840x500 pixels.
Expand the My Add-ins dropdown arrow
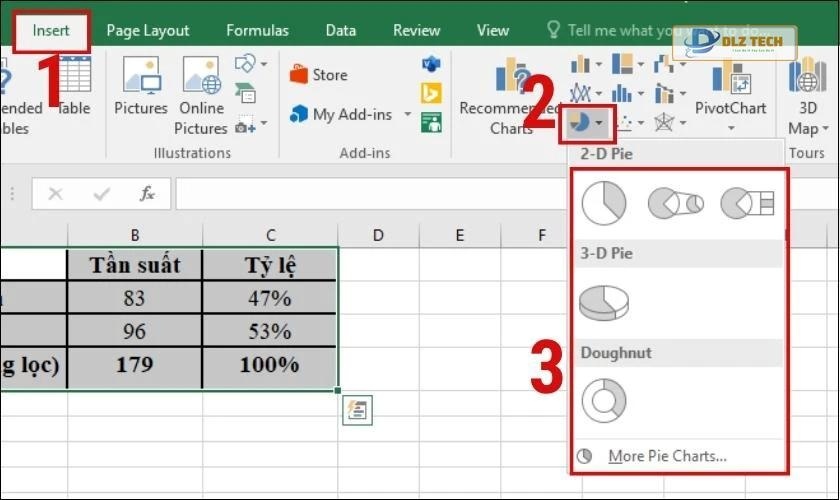408,115
